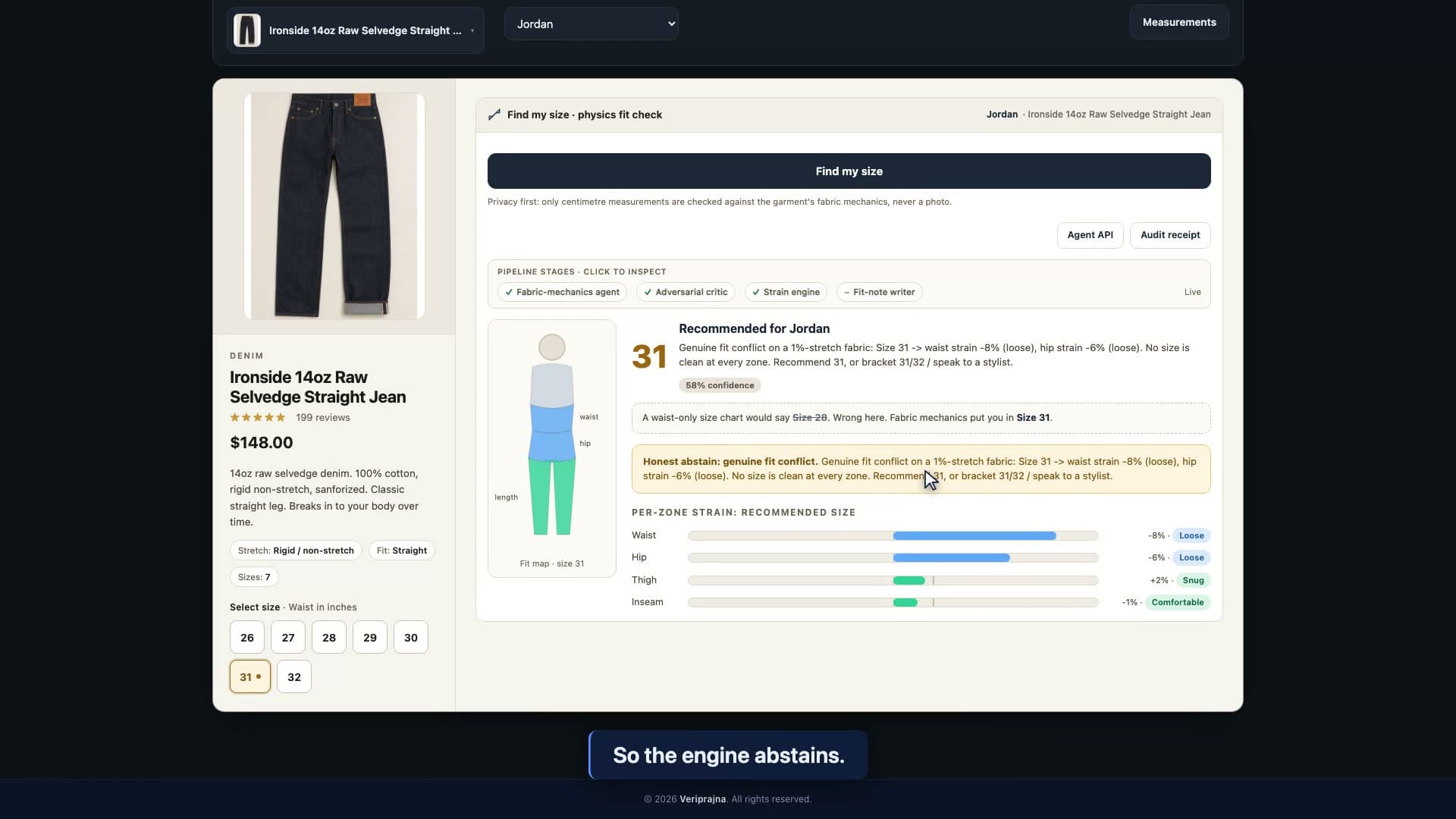The height and width of the screenshot is (819, 1456).
Task: Inspect the Strain engine stage
Action: (x=786, y=292)
